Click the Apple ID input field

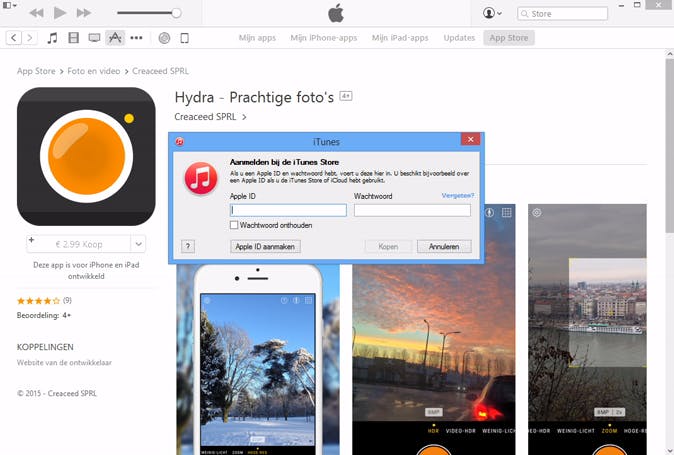pyautogui.click(x=288, y=210)
